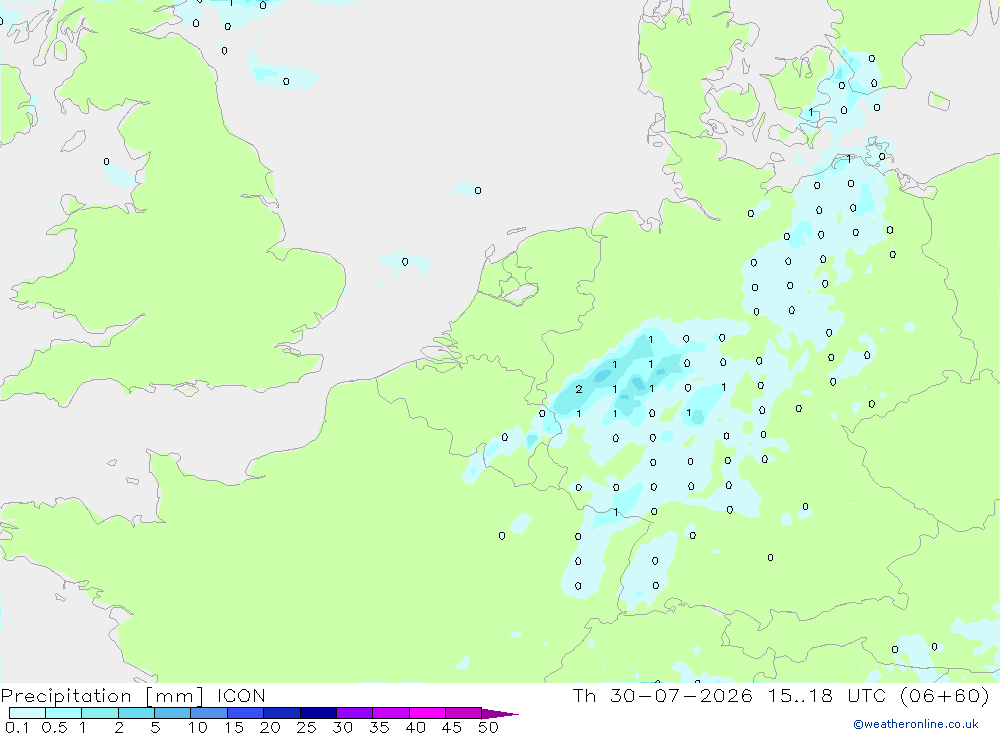Click the legend swatch between 0.1 and 0.5
This screenshot has height=733, width=1000.
coord(27,713)
